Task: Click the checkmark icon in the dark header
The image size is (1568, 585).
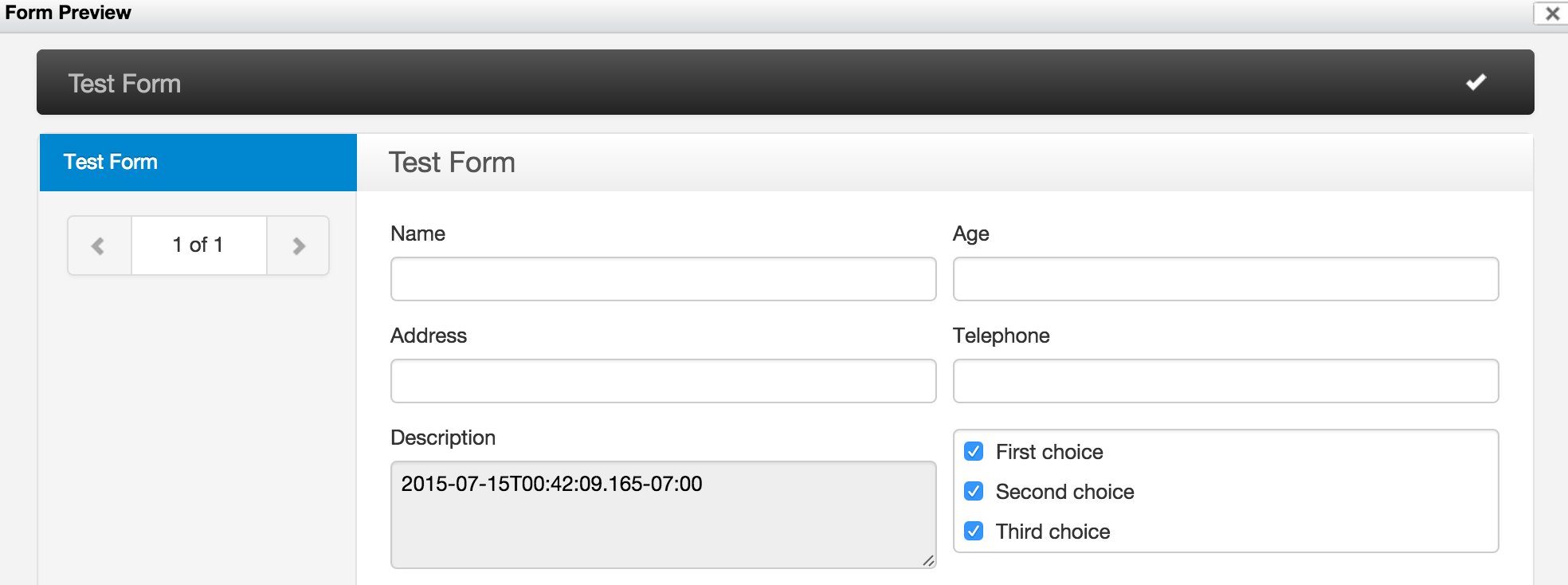Action: tap(1476, 82)
